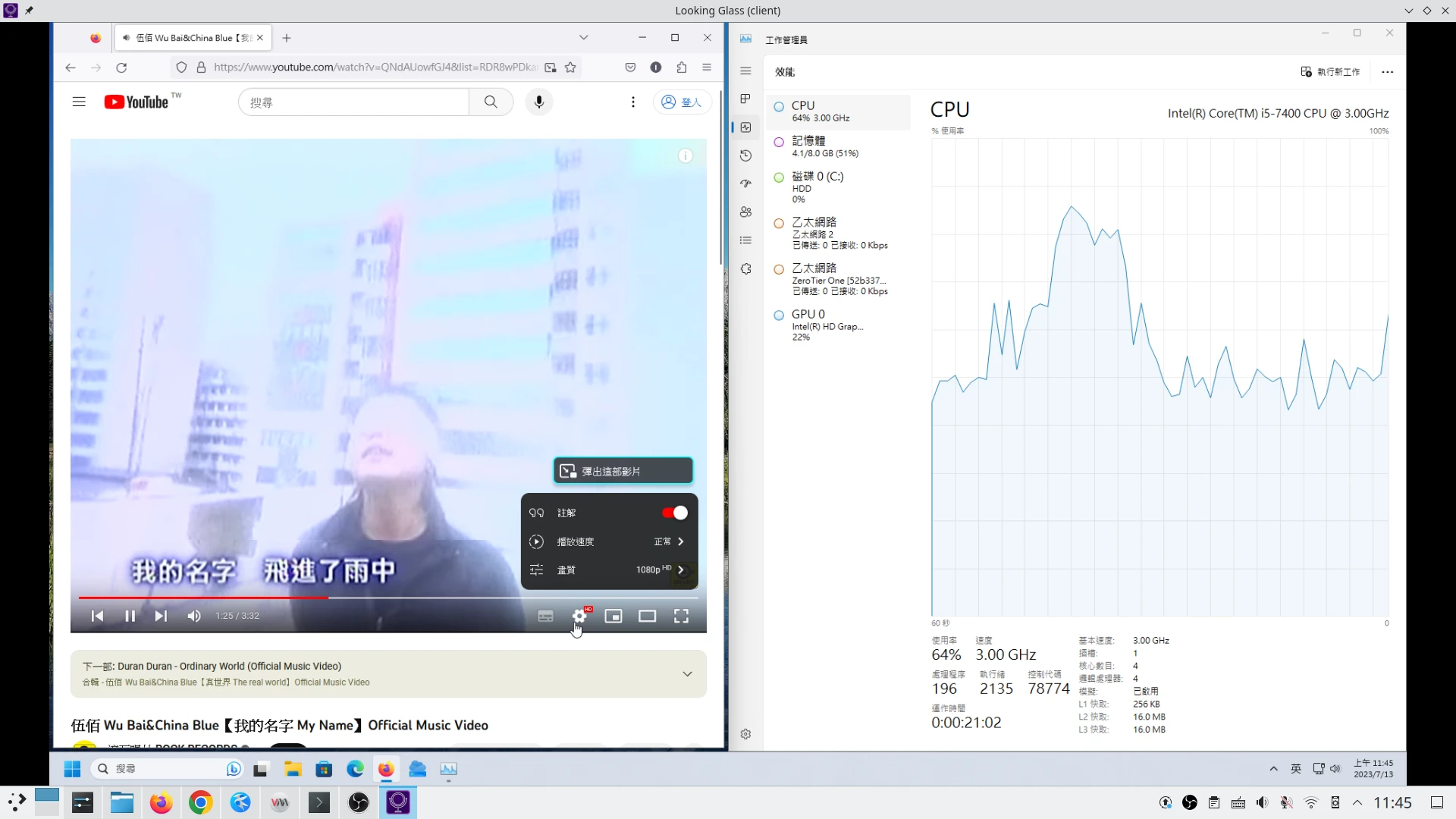
Task: Mute the video volume speaker icon
Action: pyautogui.click(x=194, y=616)
